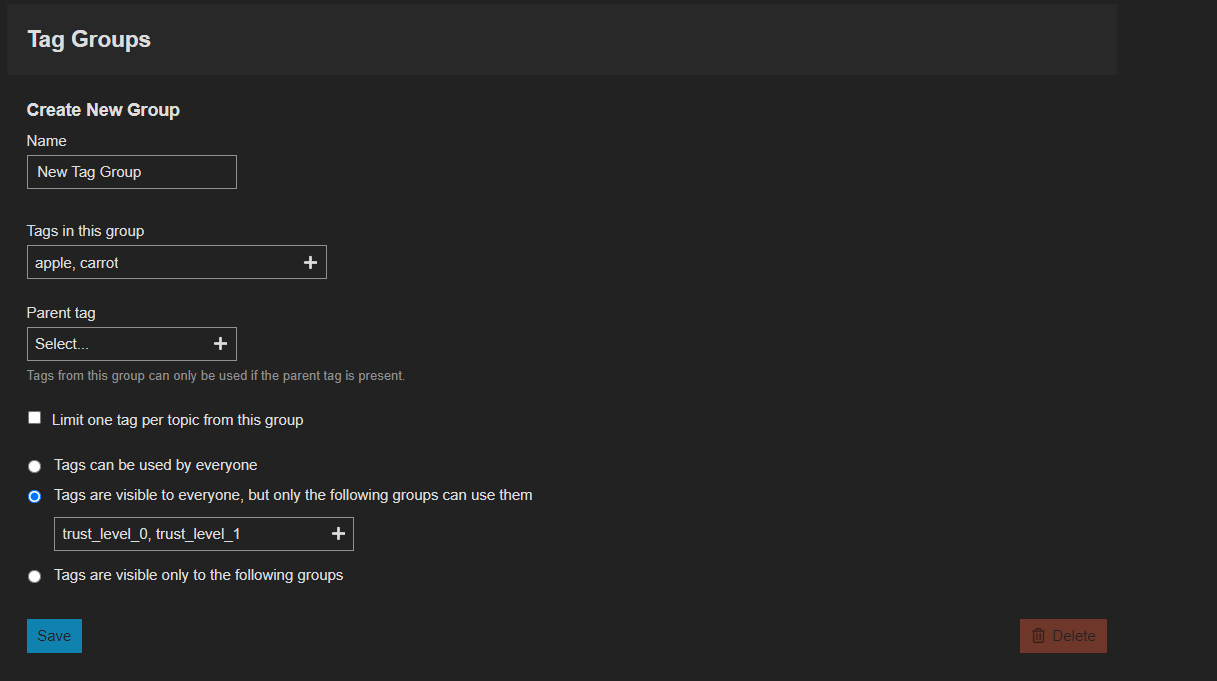Click the plus icon in Tags in this group
This screenshot has width=1217, height=681.
[310, 262]
